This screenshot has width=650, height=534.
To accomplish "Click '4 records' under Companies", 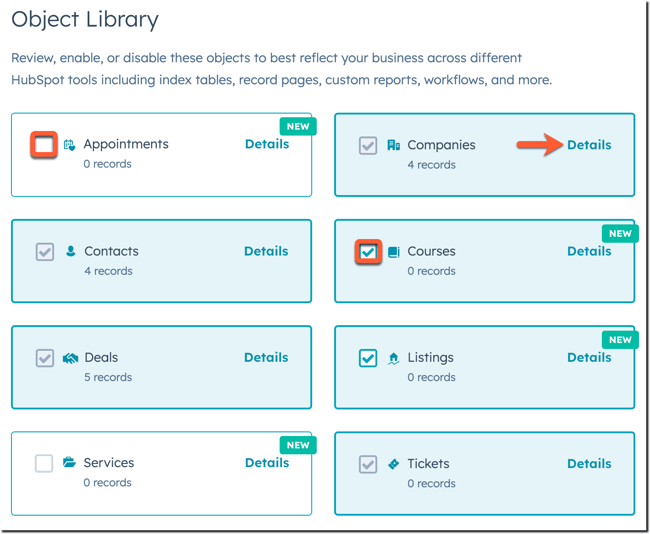I will pyautogui.click(x=432, y=165).
